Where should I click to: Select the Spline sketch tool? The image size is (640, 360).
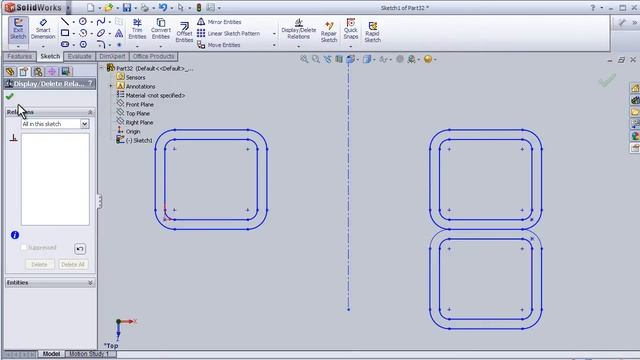coord(101,22)
